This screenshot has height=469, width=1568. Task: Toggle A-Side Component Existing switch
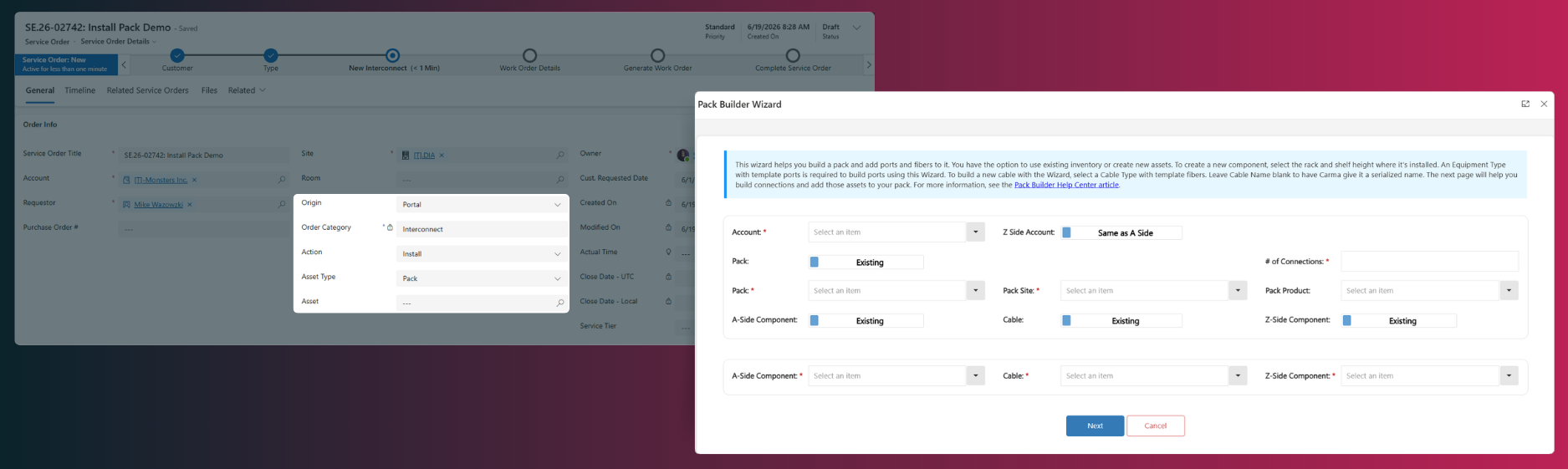coord(866,320)
